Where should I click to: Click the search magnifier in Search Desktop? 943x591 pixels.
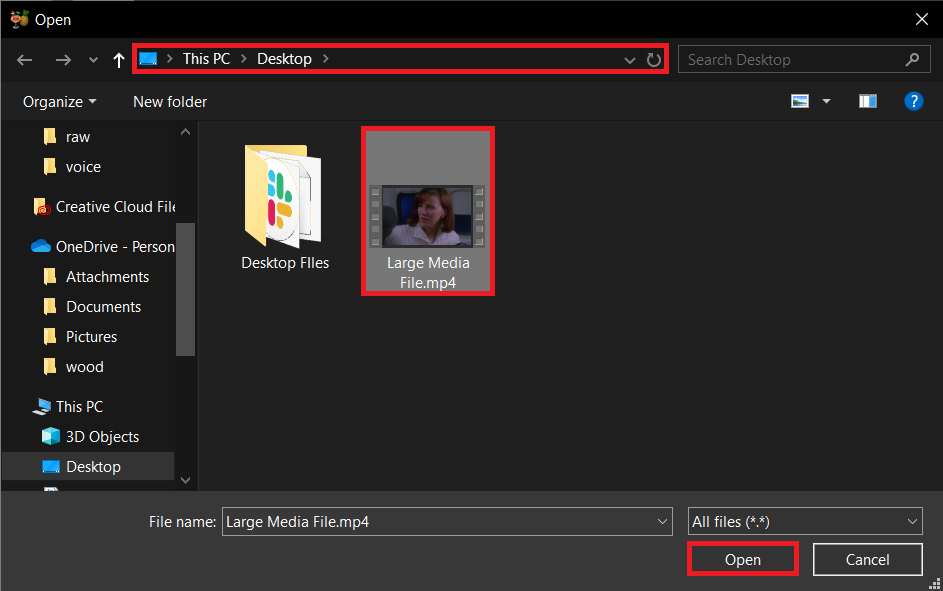pos(911,59)
